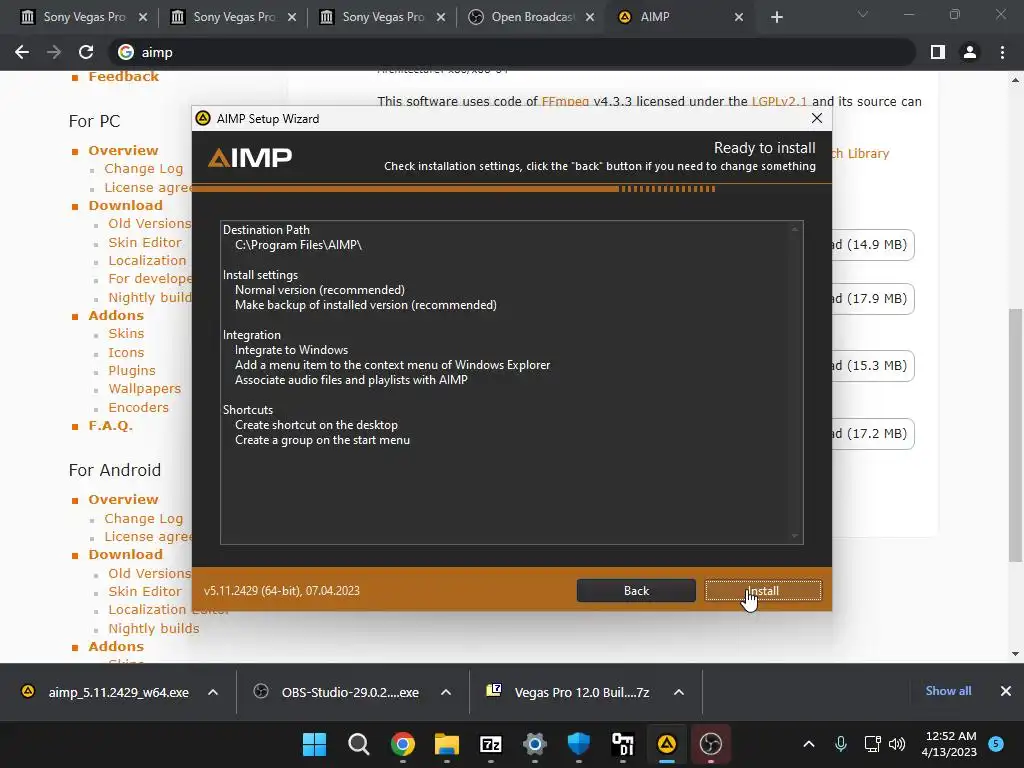Open the Plugins link in sidebar
Viewport: 1024px width, 768px height.
tap(132, 370)
